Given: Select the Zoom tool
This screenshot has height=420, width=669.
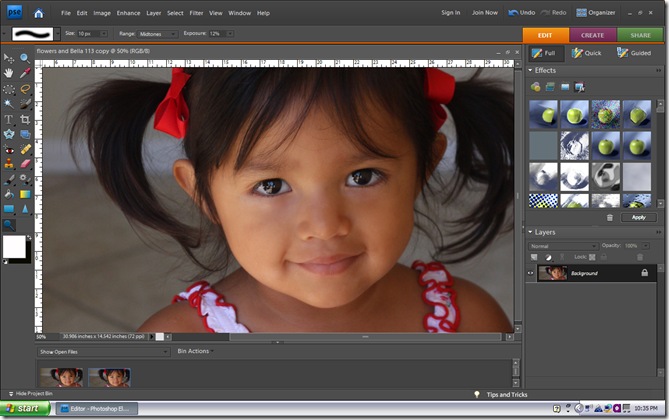Looking at the screenshot, I should tap(26, 58).
